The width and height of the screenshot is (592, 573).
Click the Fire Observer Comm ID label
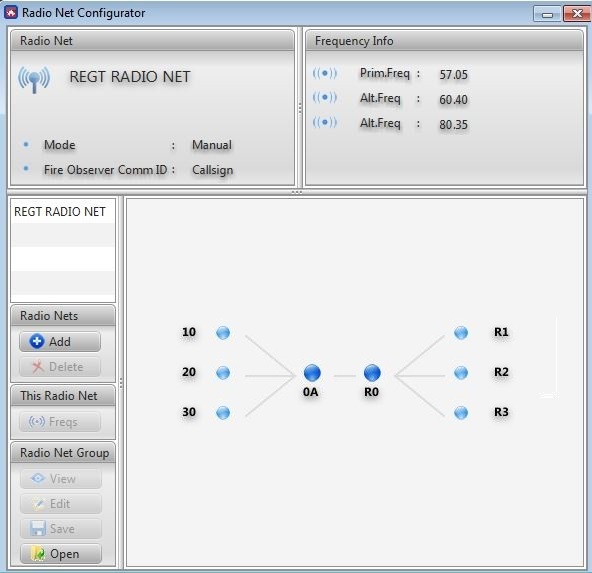(x=105, y=170)
